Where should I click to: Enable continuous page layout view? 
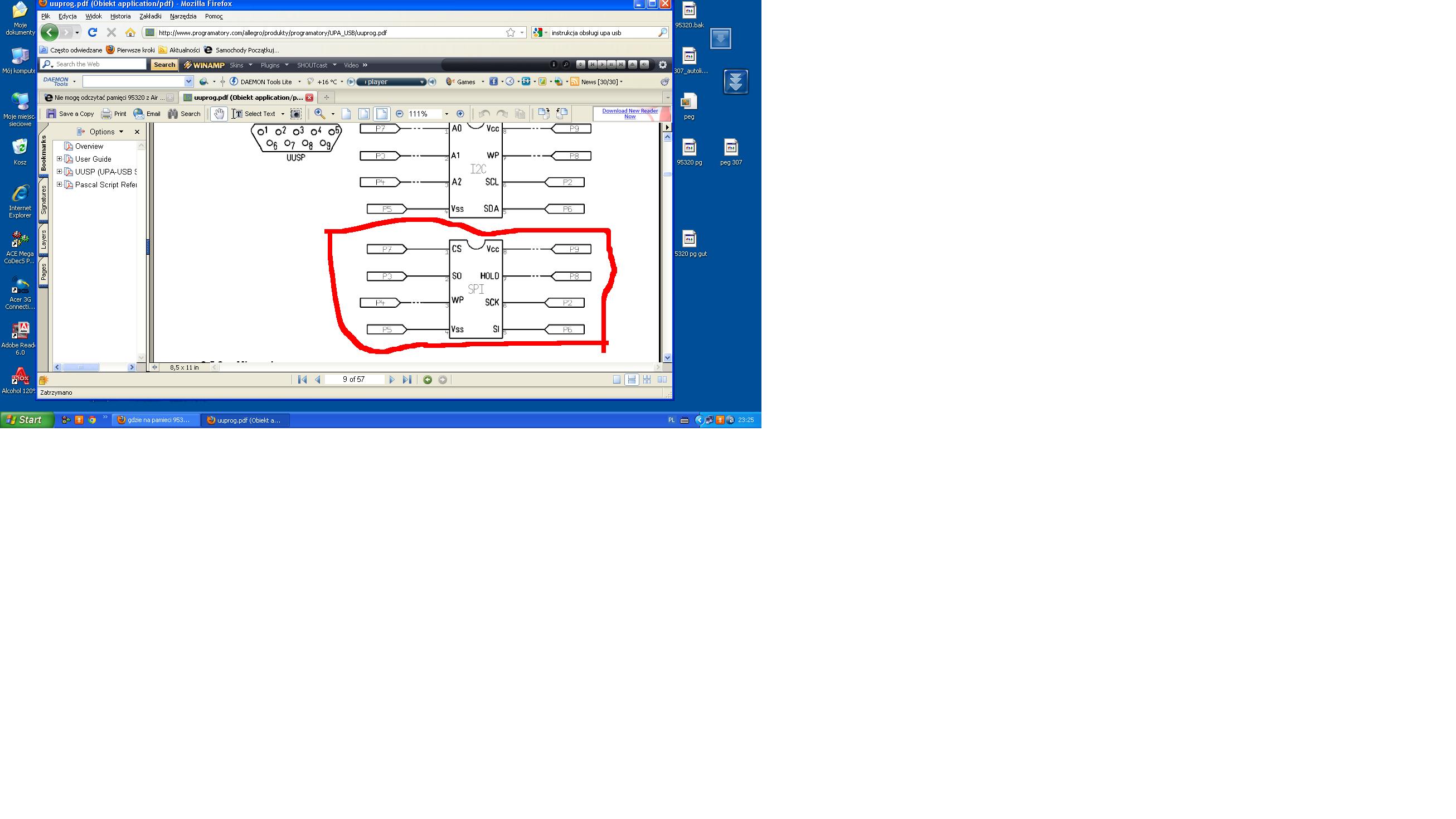tap(632, 380)
